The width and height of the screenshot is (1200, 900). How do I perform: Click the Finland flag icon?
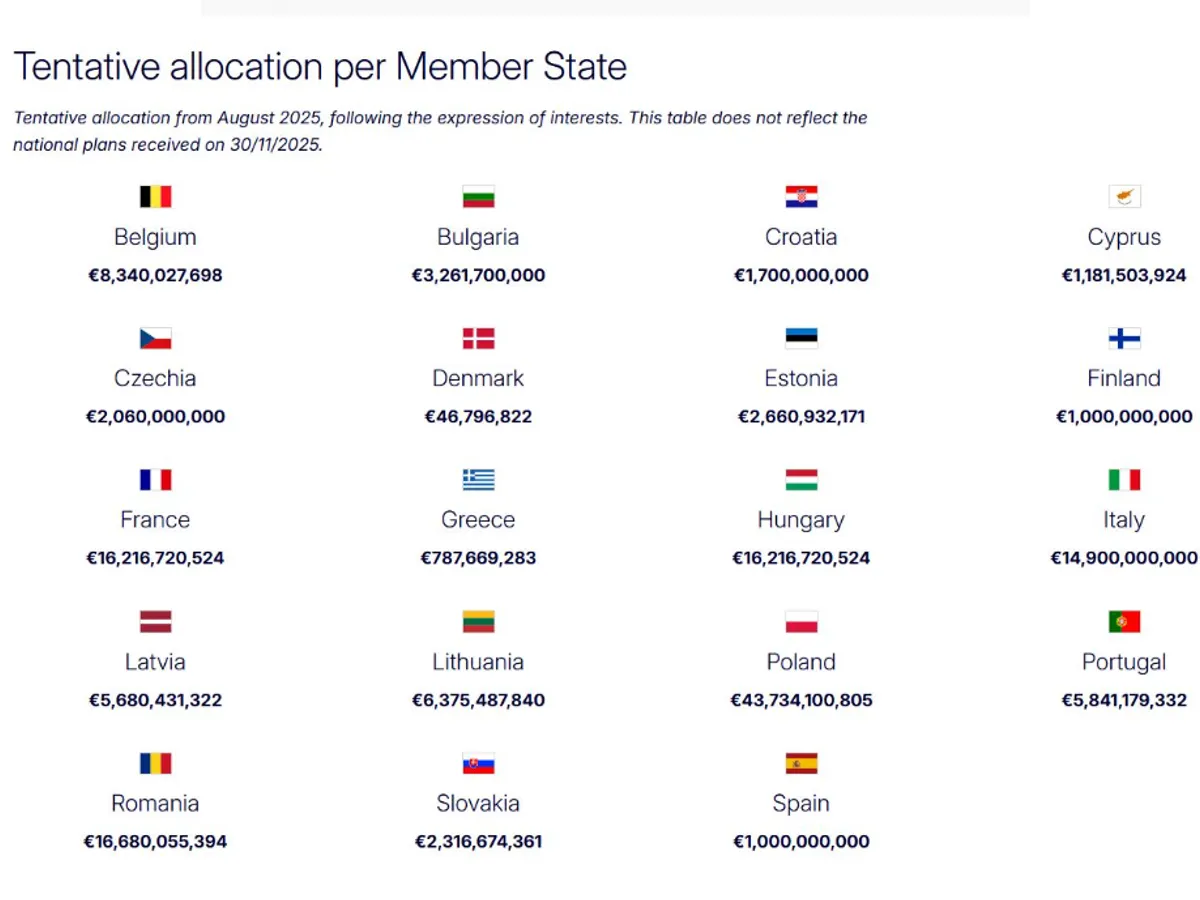(x=1124, y=338)
